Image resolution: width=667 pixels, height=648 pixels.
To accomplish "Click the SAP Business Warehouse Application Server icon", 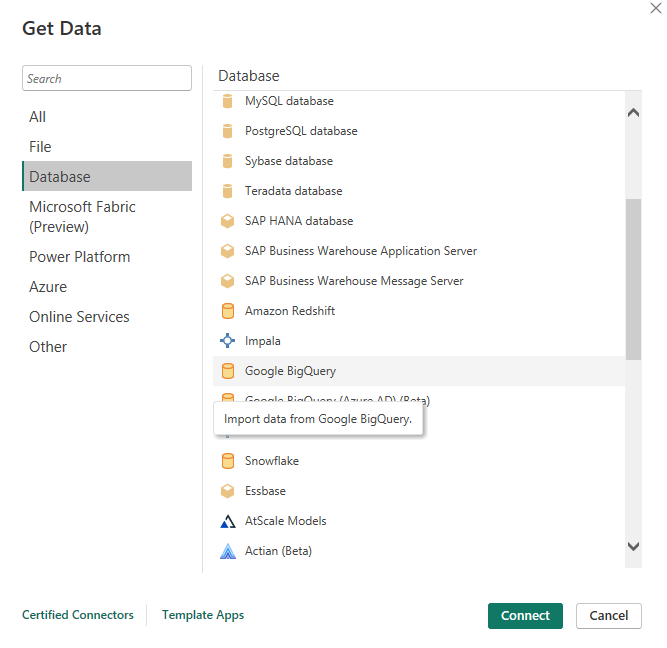I will [x=228, y=251].
